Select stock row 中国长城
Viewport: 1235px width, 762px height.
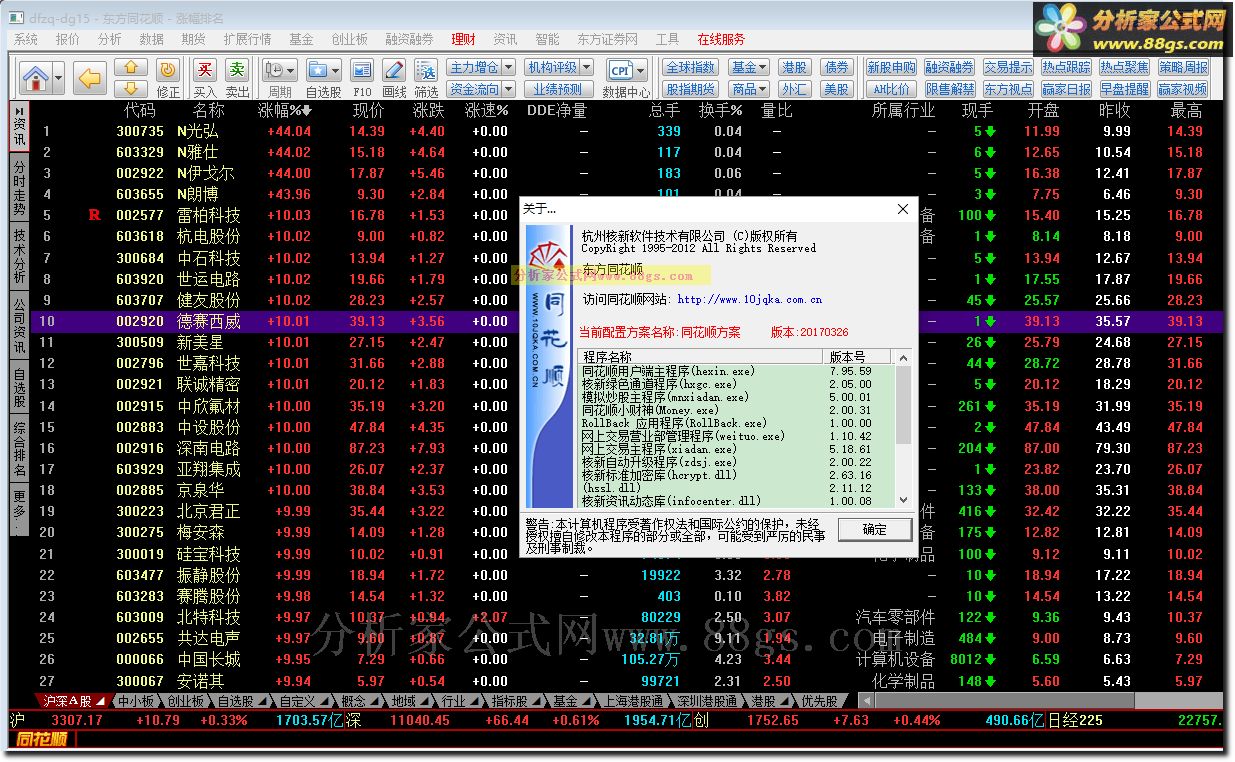point(627,659)
